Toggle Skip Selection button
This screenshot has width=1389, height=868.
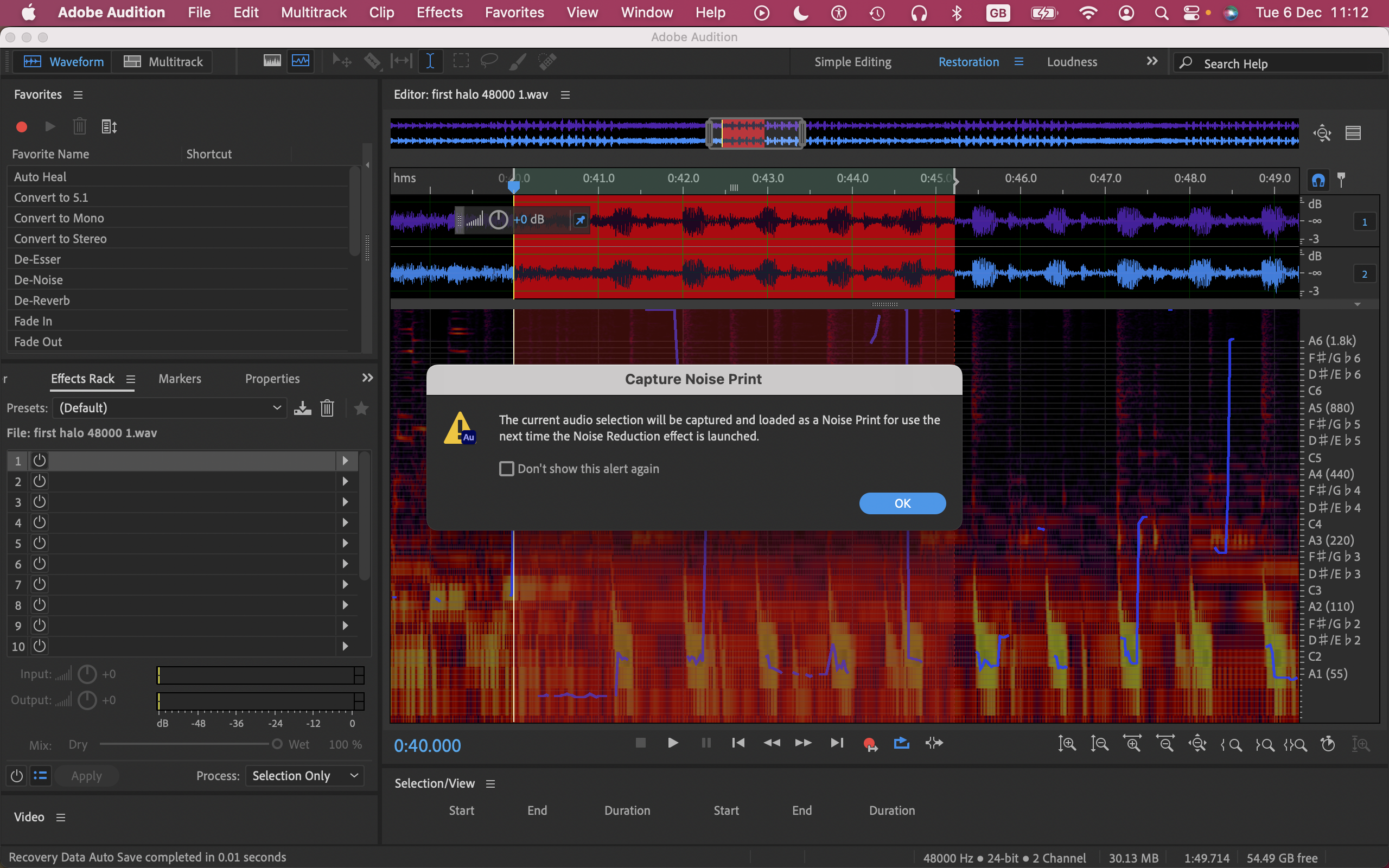coord(934,743)
